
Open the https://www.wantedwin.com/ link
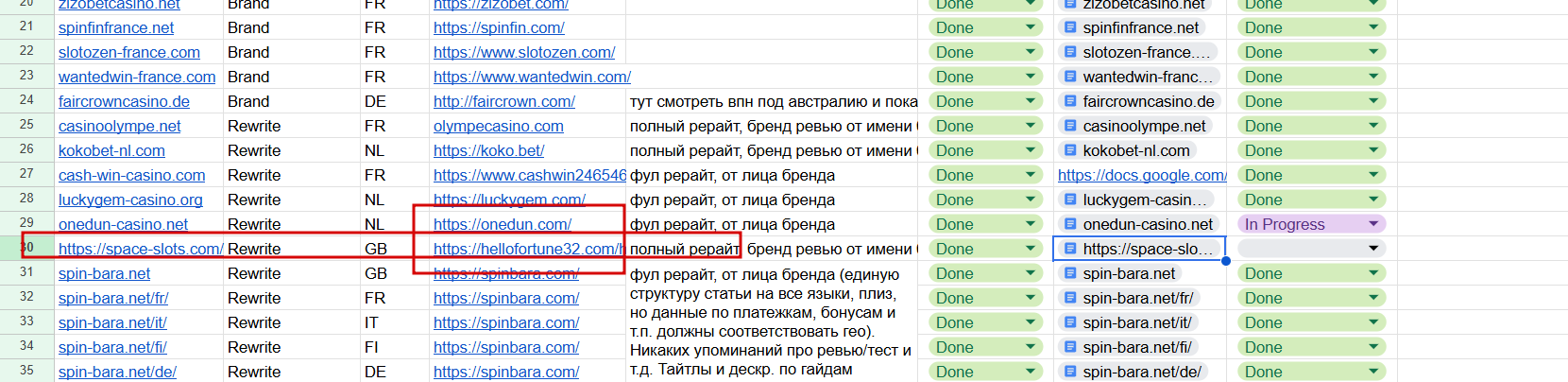pos(532,77)
